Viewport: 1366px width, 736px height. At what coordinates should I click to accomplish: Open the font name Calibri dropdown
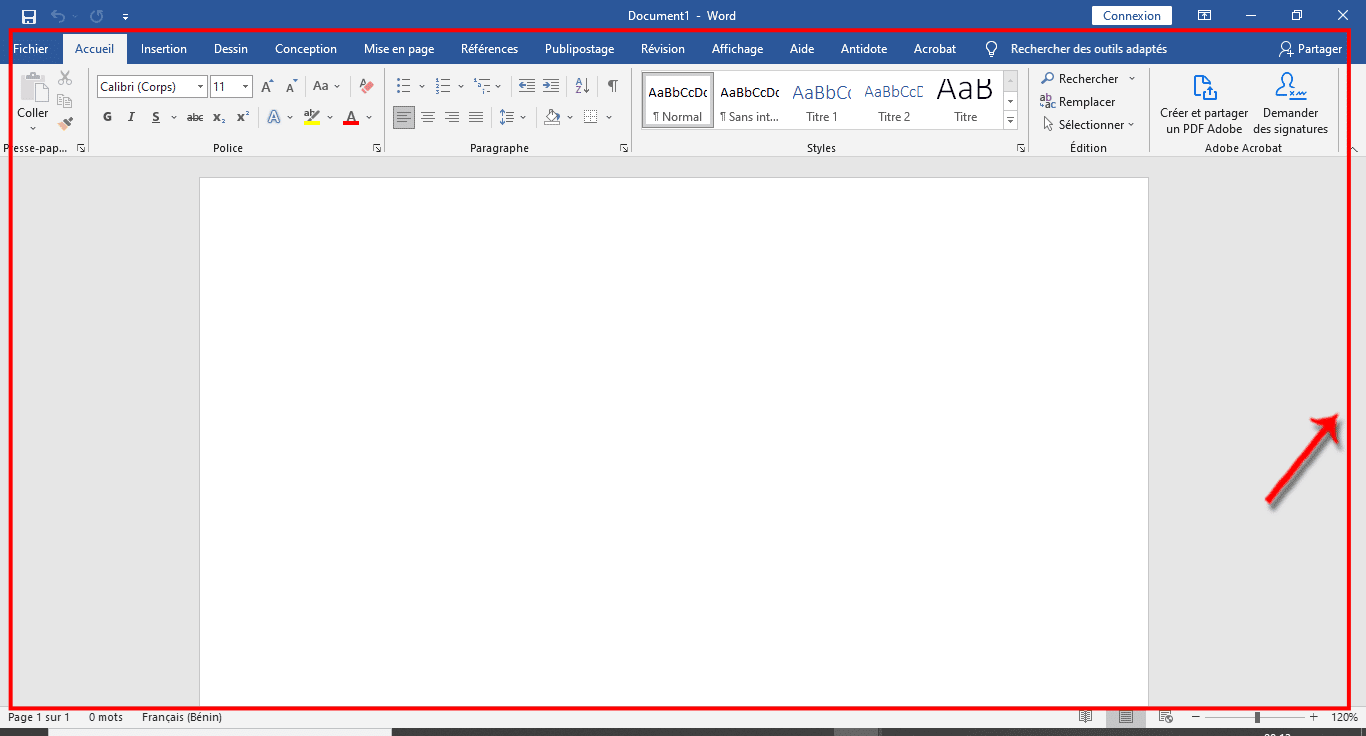[x=200, y=87]
